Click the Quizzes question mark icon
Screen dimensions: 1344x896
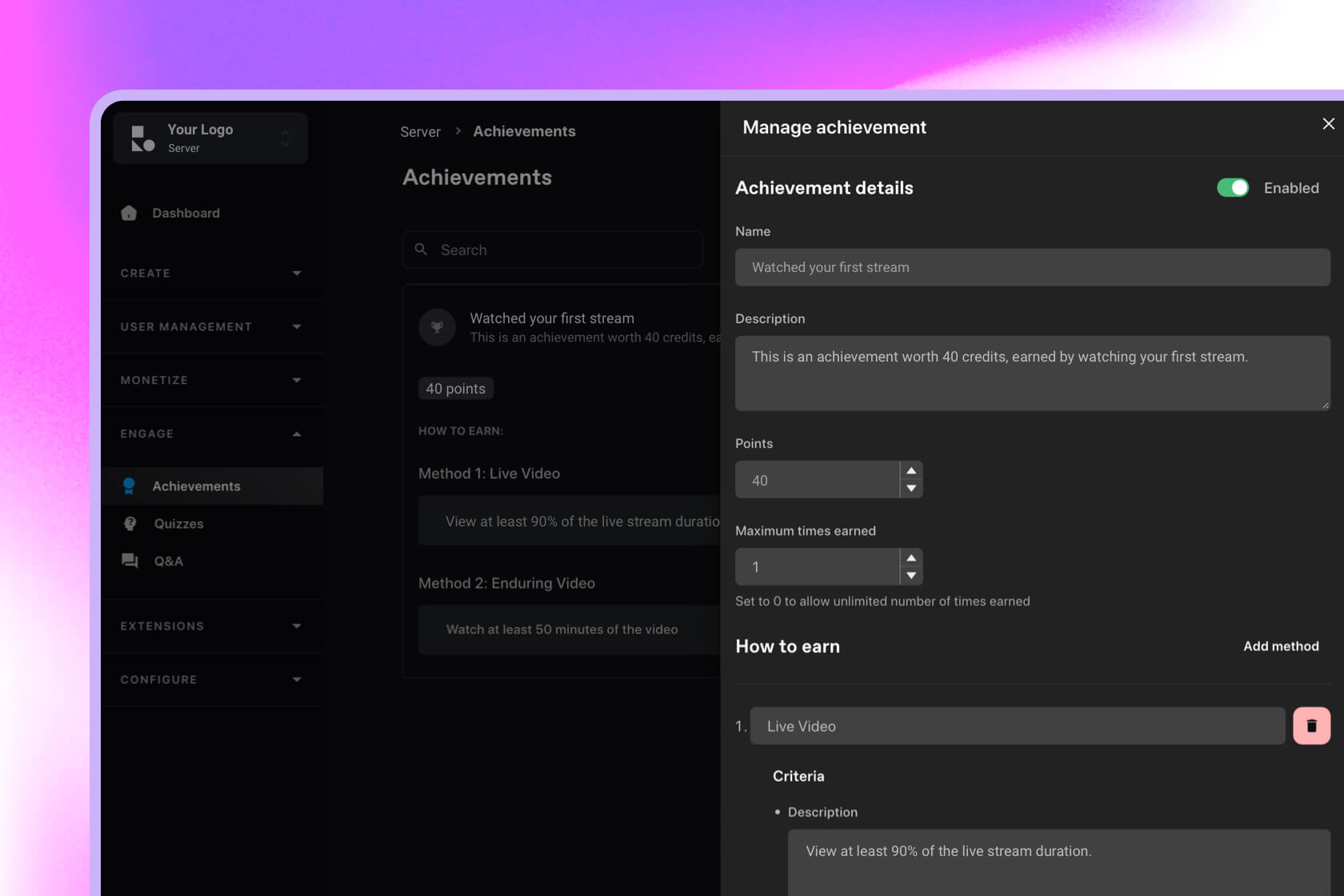click(130, 523)
